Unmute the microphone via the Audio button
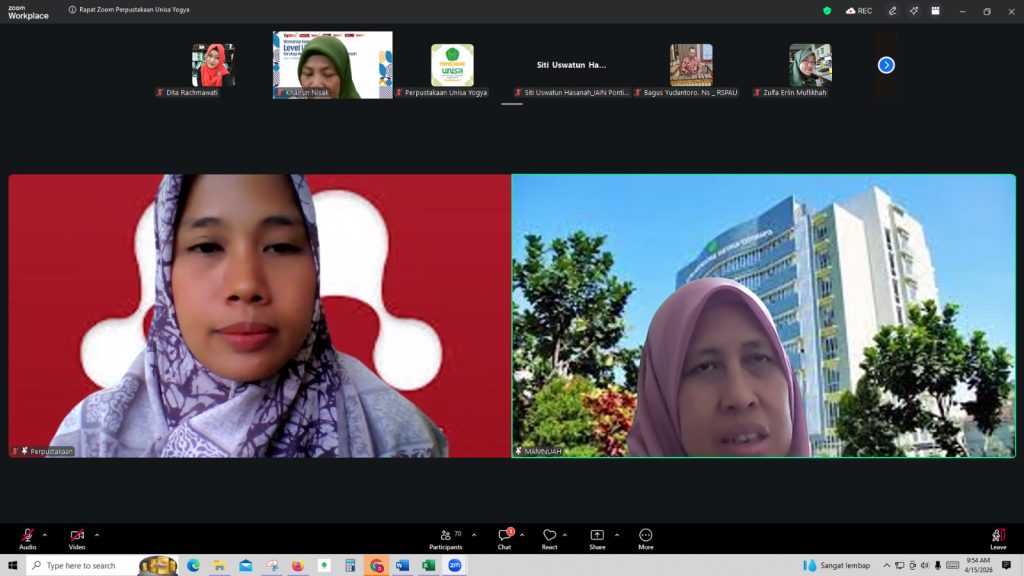The width and height of the screenshot is (1024, 576). click(27, 537)
